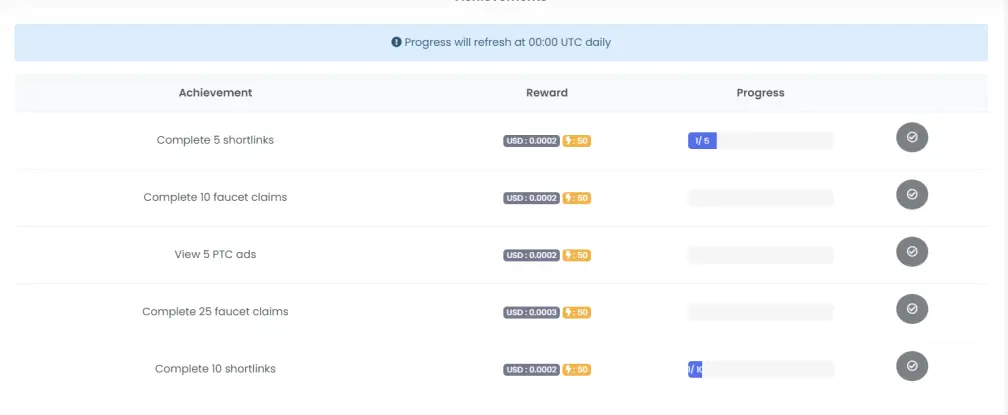1008x415 pixels.
Task: Click the Complete 10 shortlinks progress bar
Action: [x=760, y=369]
